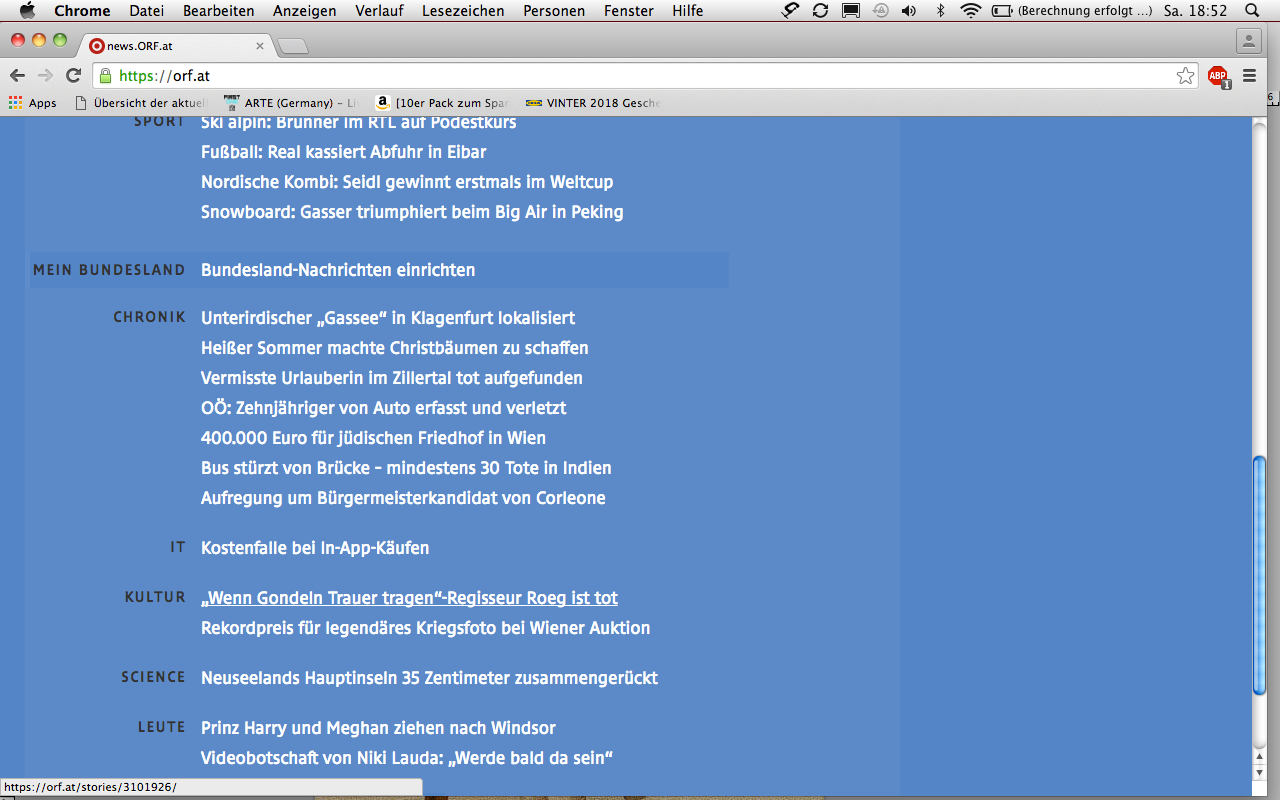
Task: Click the Bluetooth menu bar icon
Action: tap(939, 11)
